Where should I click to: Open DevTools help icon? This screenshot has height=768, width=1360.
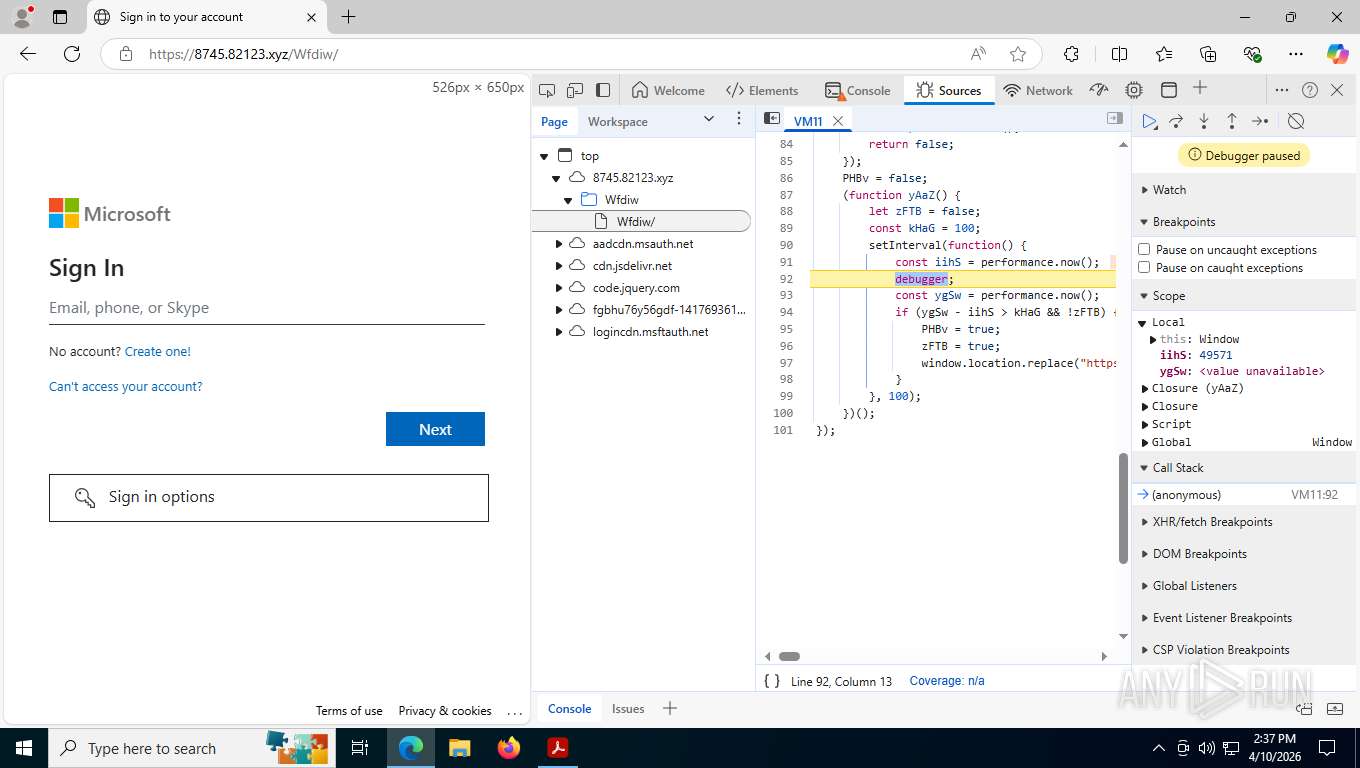pyautogui.click(x=1310, y=90)
